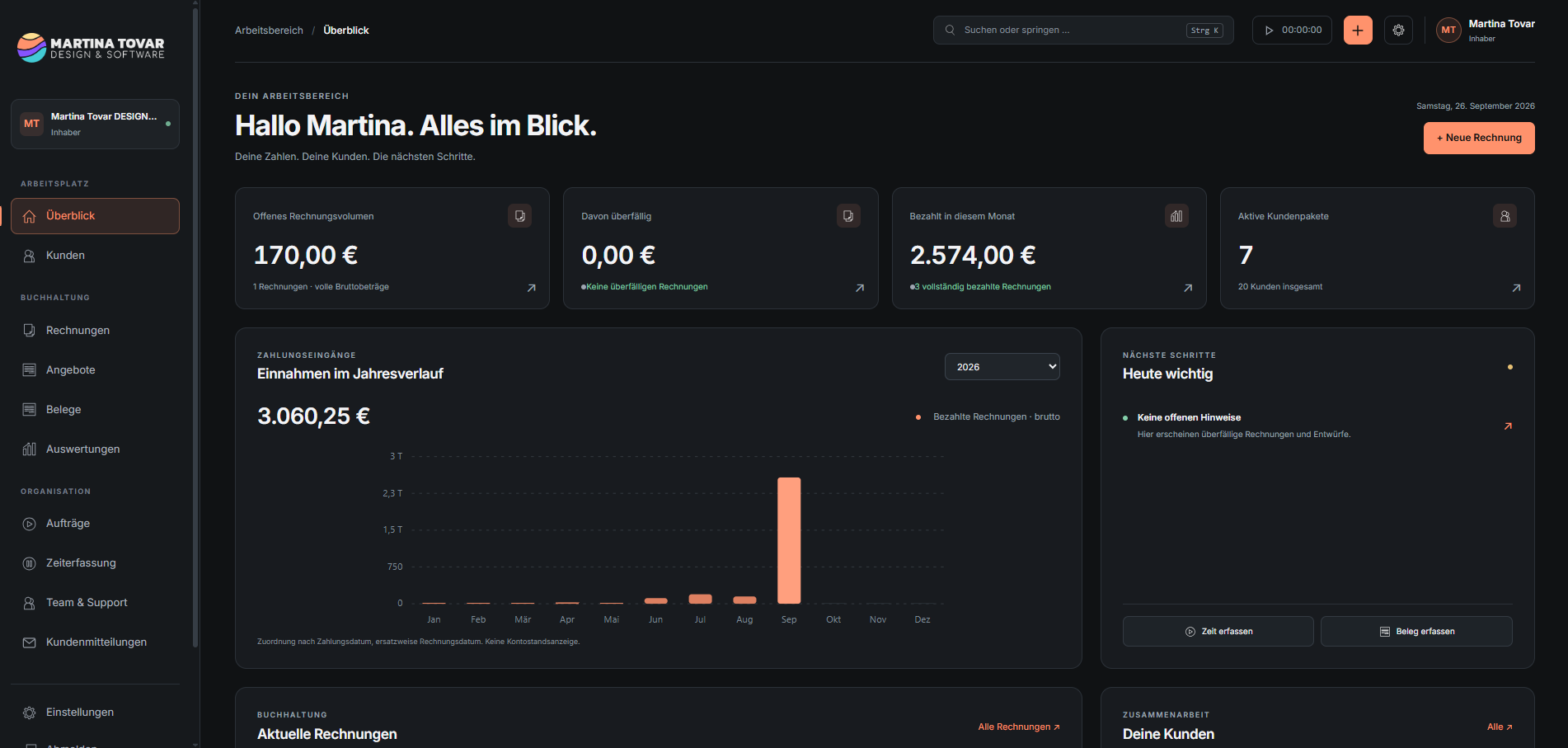This screenshot has height=748, width=1568.
Task: Click the Einstellungen gear icon in sidebar
Action: (29, 713)
